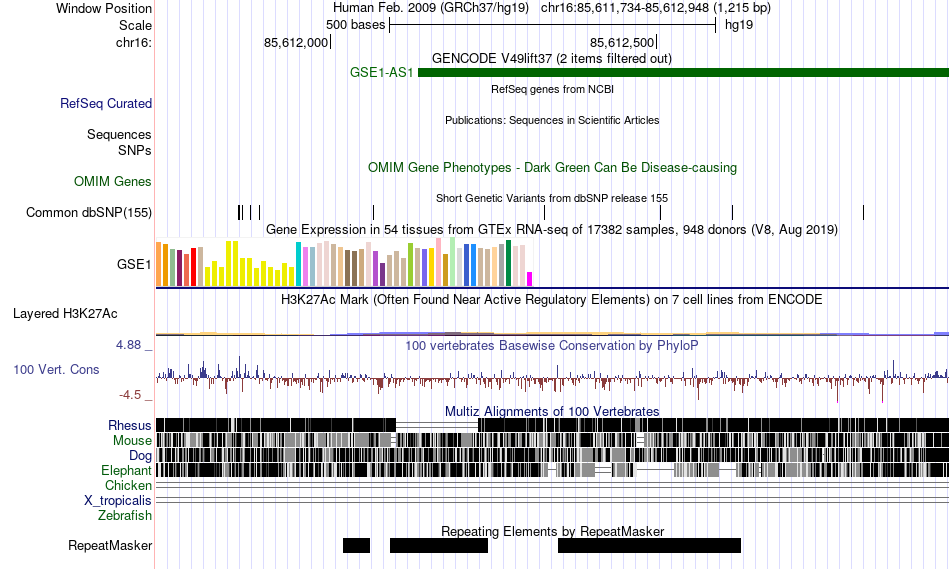The image size is (950, 569).
Task: Click the GSE1-AS1 green gene bar
Action: pyautogui.click(x=683, y=73)
